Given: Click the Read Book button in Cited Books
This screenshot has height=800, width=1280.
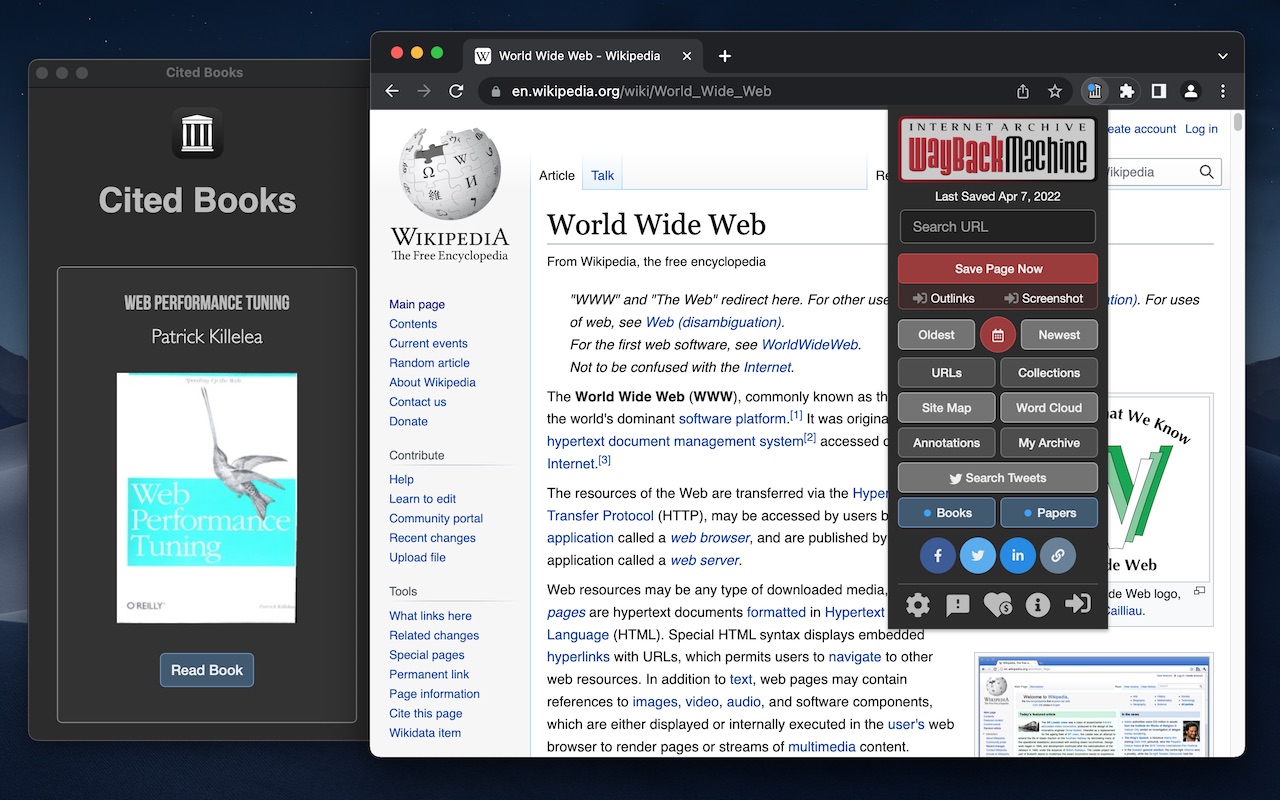Looking at the screenshot, I should pyautogui.click(x=206, y=670).
